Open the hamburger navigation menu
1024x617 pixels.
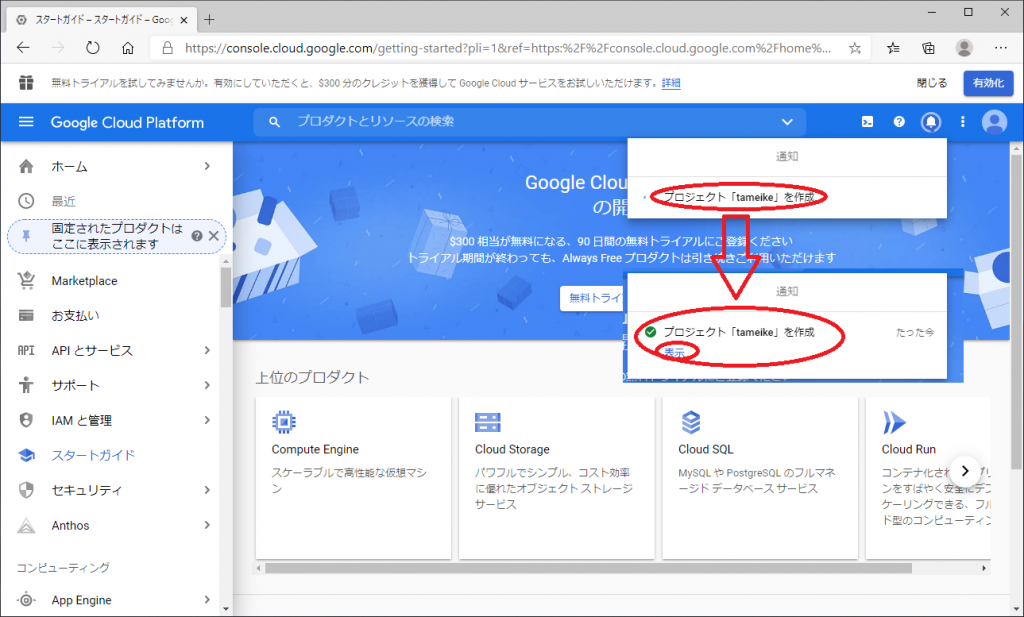click(26, 122)
